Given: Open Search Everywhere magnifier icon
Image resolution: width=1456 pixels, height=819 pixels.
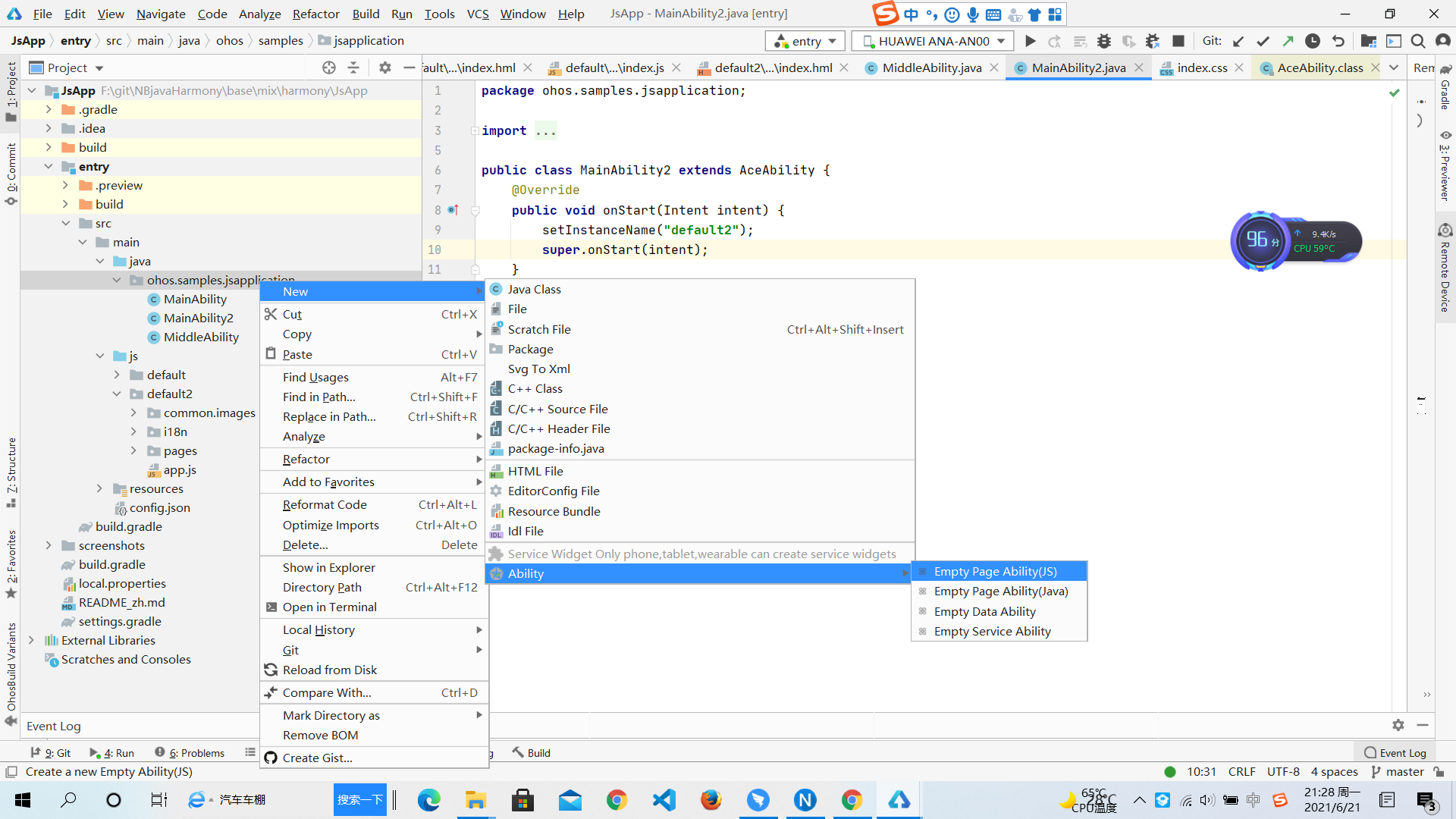Looking at the screenshot, I should [x=1417, y=41].
